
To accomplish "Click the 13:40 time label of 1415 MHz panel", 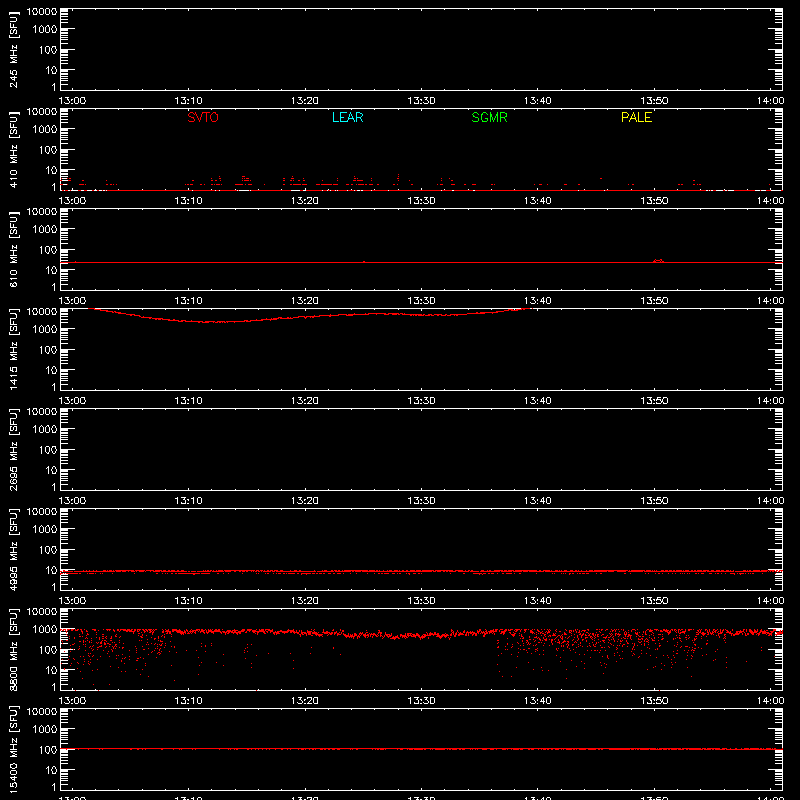I will (x=537, y=401).
